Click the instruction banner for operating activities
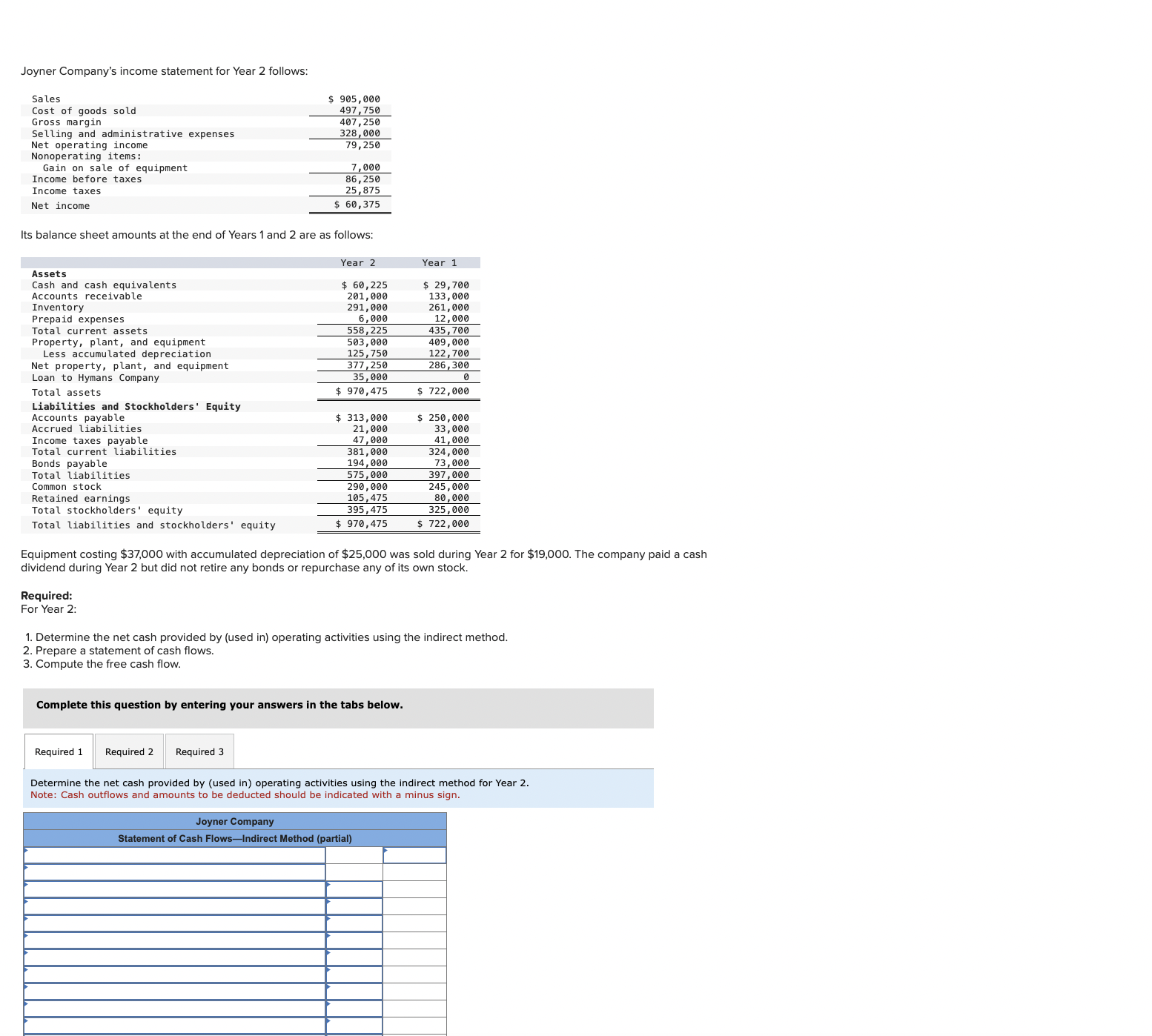Image resolution: width=1152 pixels, height=1036 pixels. (279, 782)
